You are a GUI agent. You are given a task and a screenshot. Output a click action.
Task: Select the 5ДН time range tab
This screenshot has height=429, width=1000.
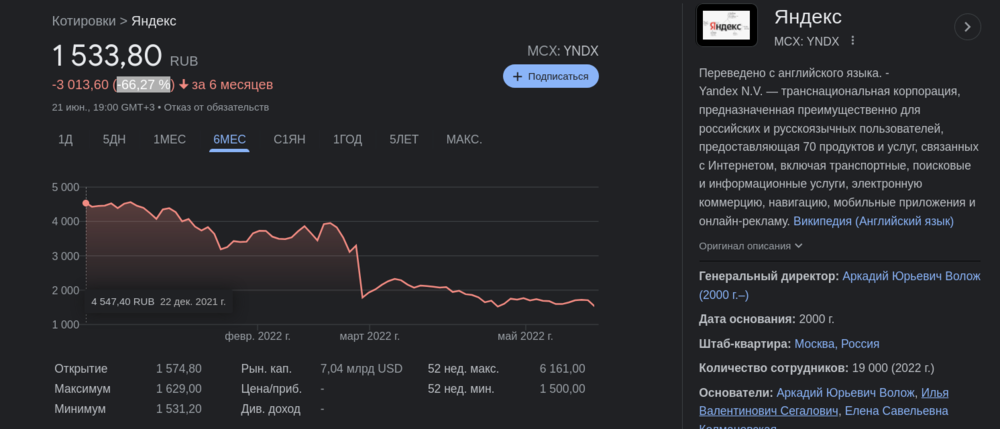114,139
